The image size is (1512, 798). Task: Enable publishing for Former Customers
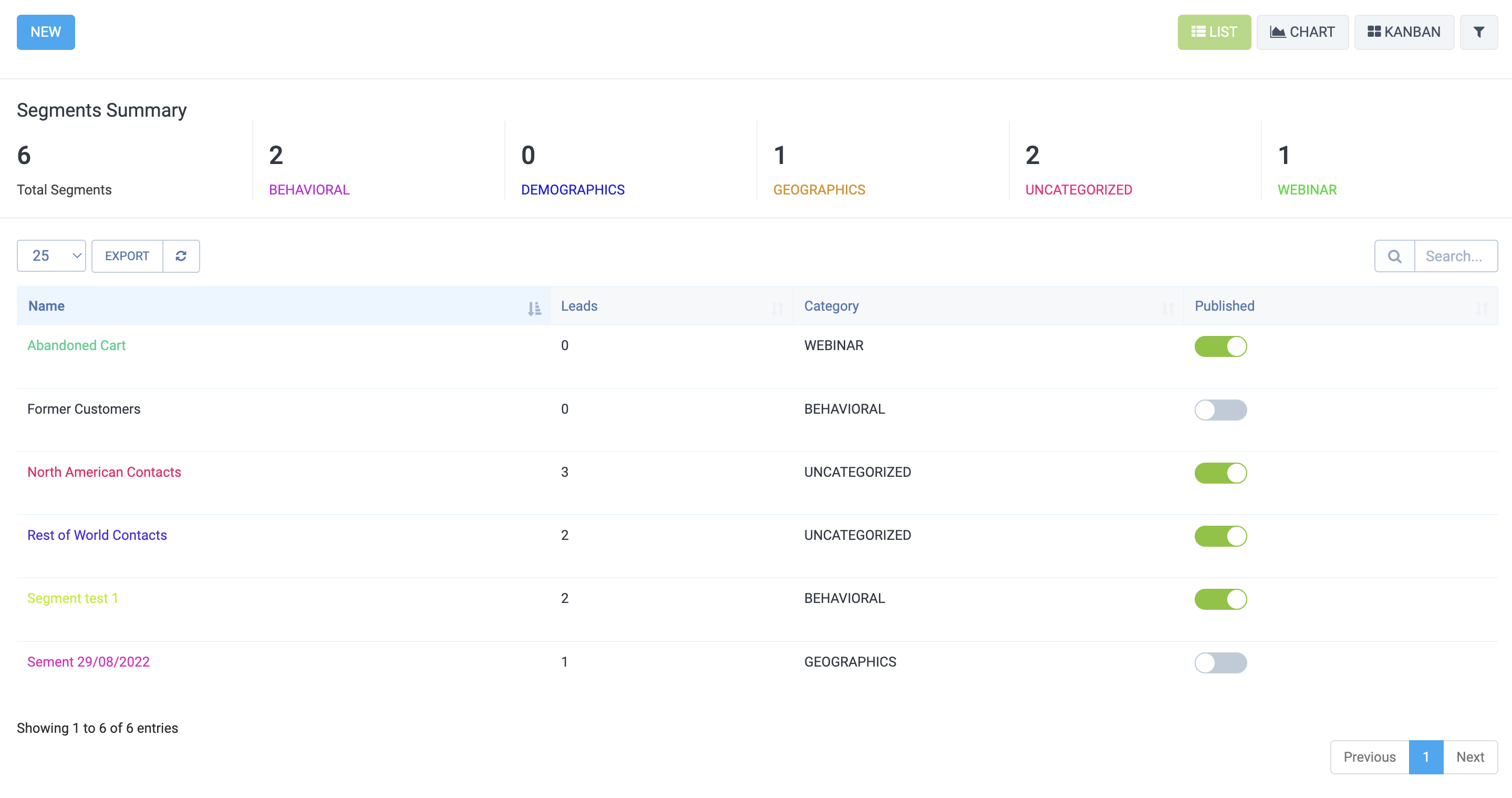(1220, 410)
